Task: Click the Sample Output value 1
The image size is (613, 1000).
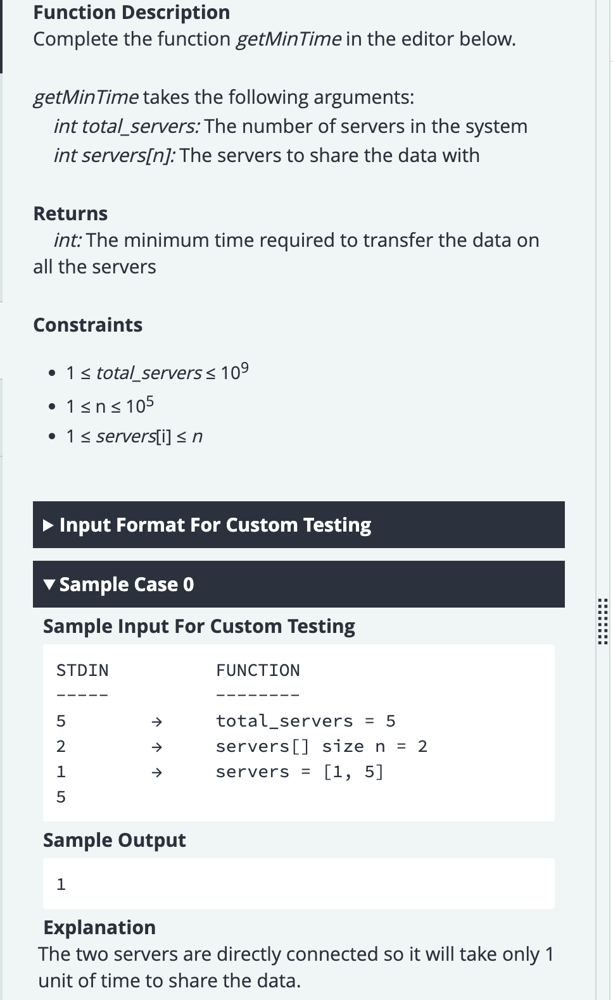Action: [x=61, y=884]
